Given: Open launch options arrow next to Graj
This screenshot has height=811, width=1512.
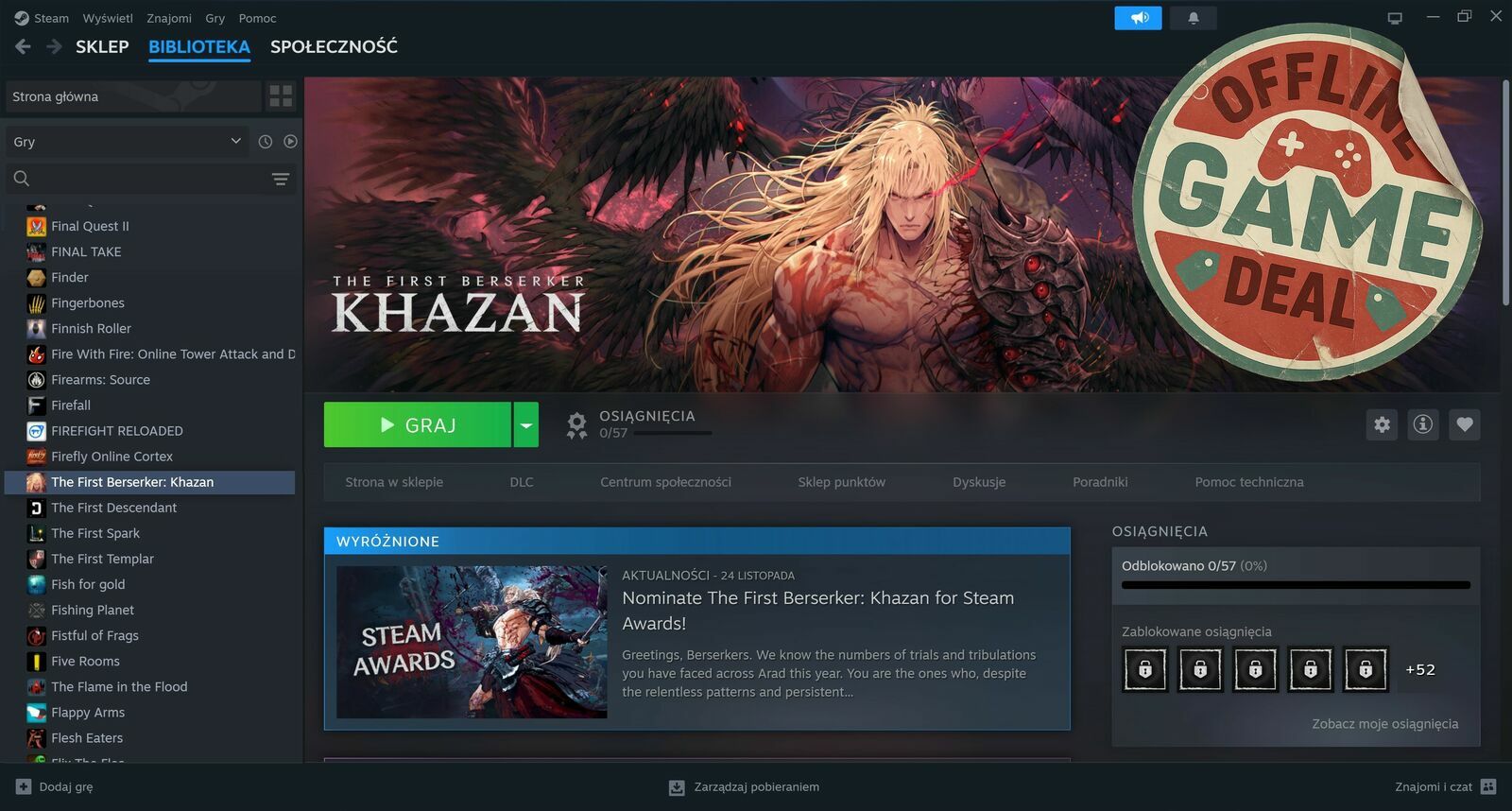Looking at the screenshot, I should [526, 425].
